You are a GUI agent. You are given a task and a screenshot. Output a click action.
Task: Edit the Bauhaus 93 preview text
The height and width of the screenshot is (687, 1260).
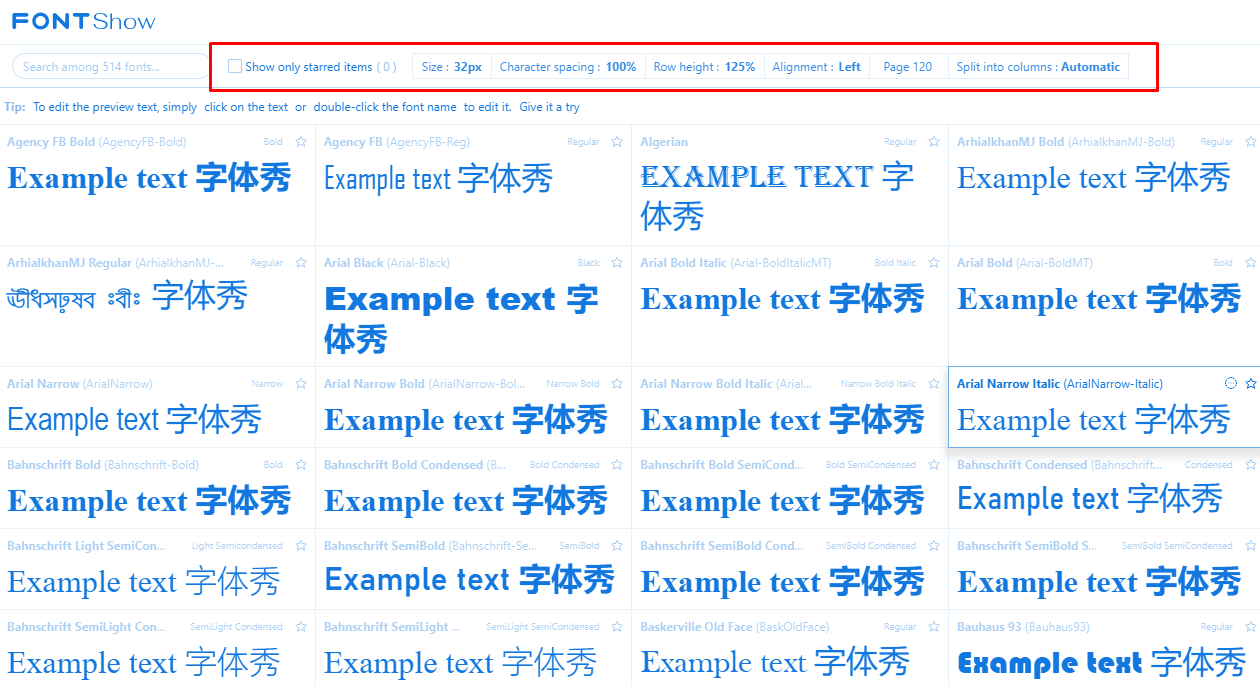coord(1102,662)
